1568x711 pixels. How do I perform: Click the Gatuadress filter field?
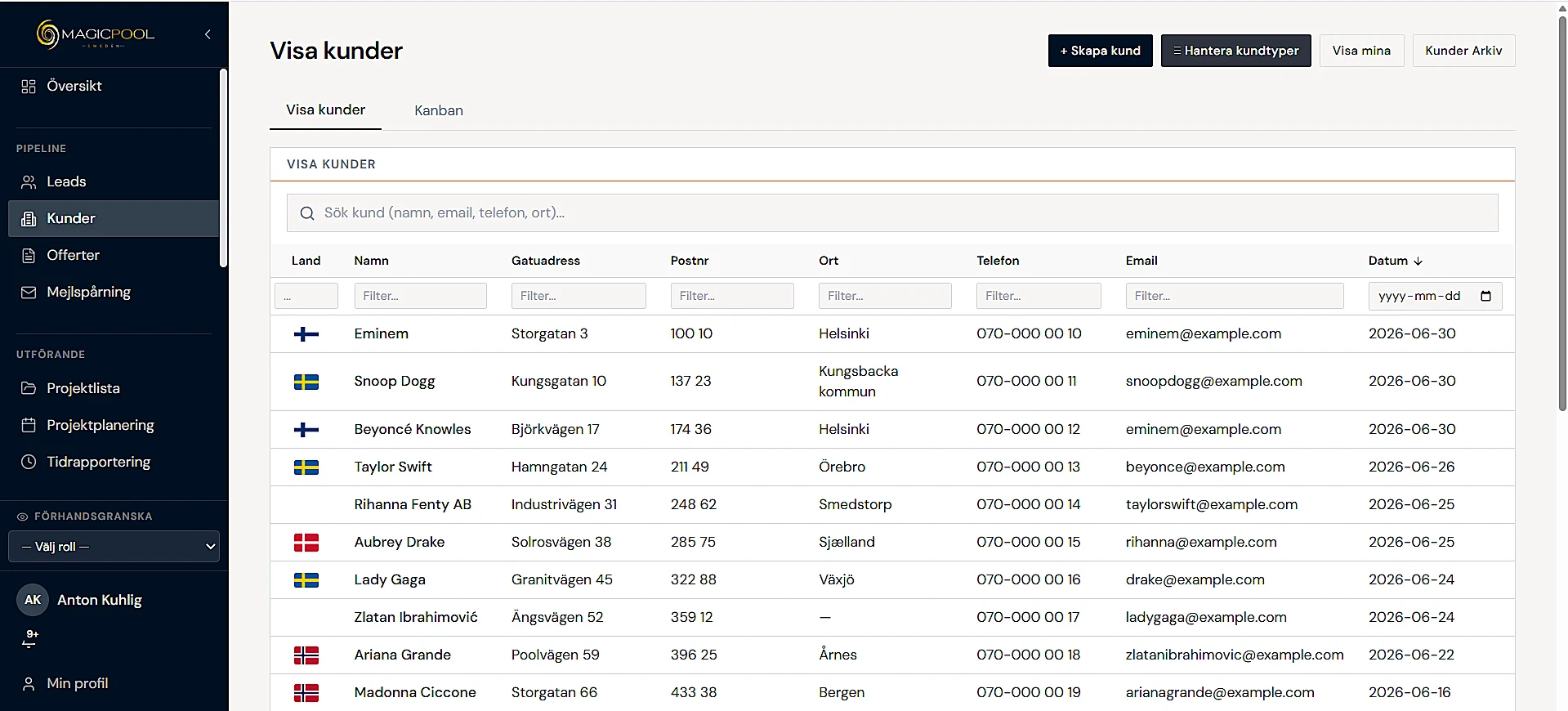(x=579, y=296)
